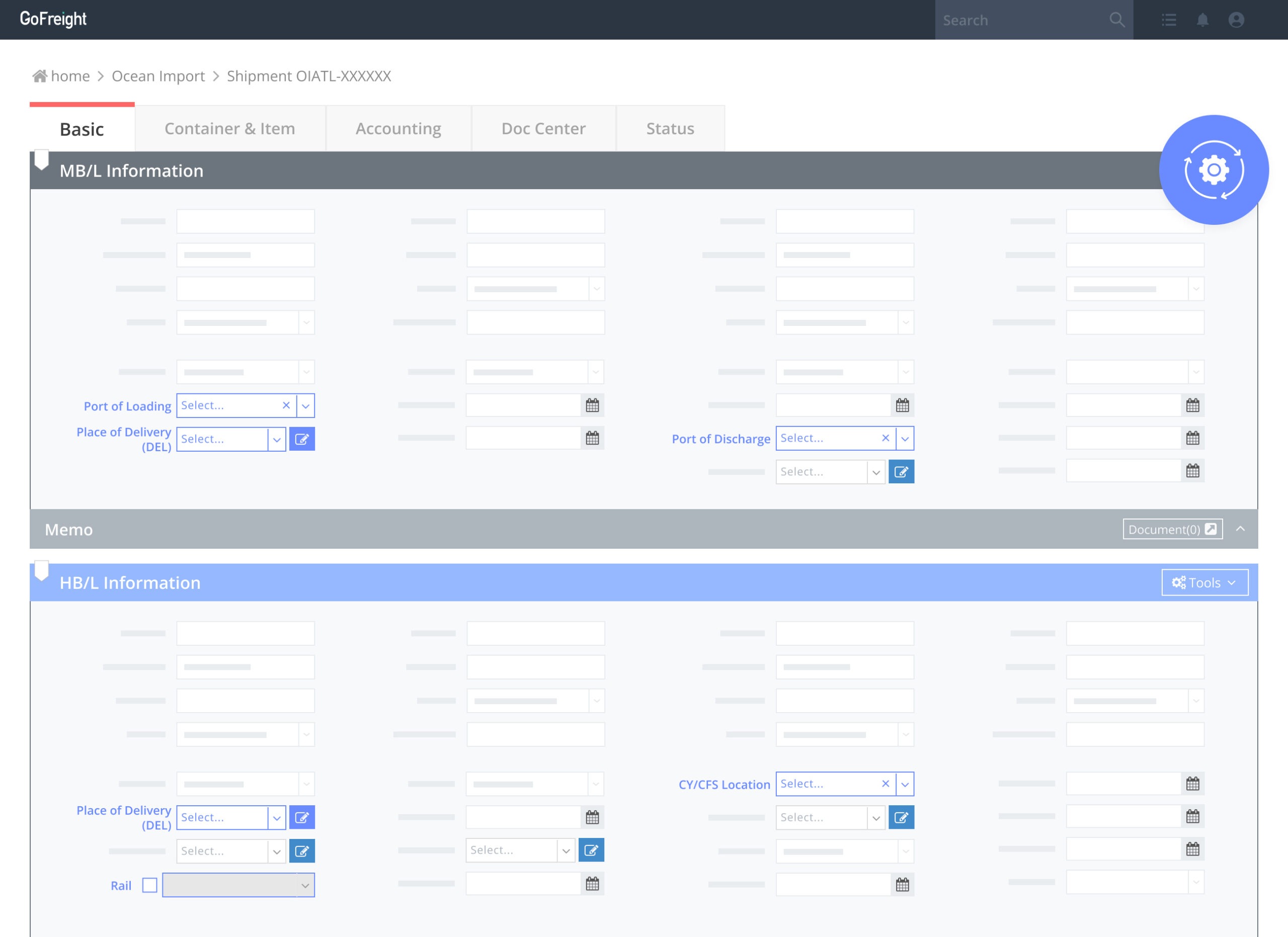Click the list icon in the top bar

click(x=1169, y=20)
